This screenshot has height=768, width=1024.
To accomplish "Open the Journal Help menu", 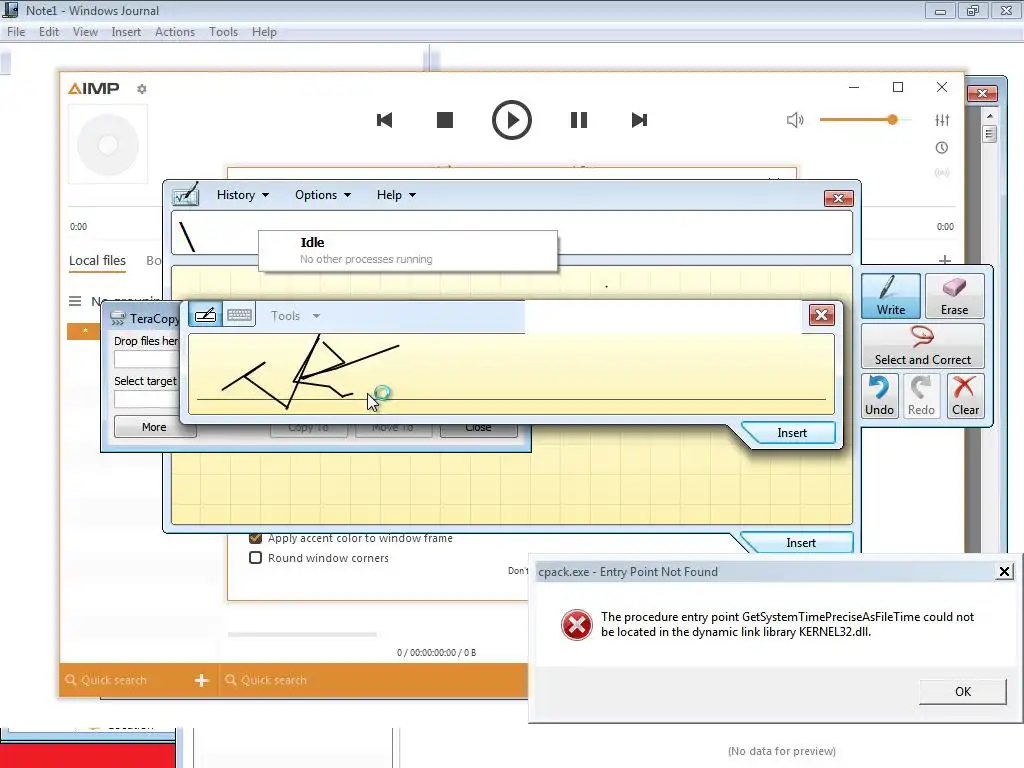I will [264, 31].
